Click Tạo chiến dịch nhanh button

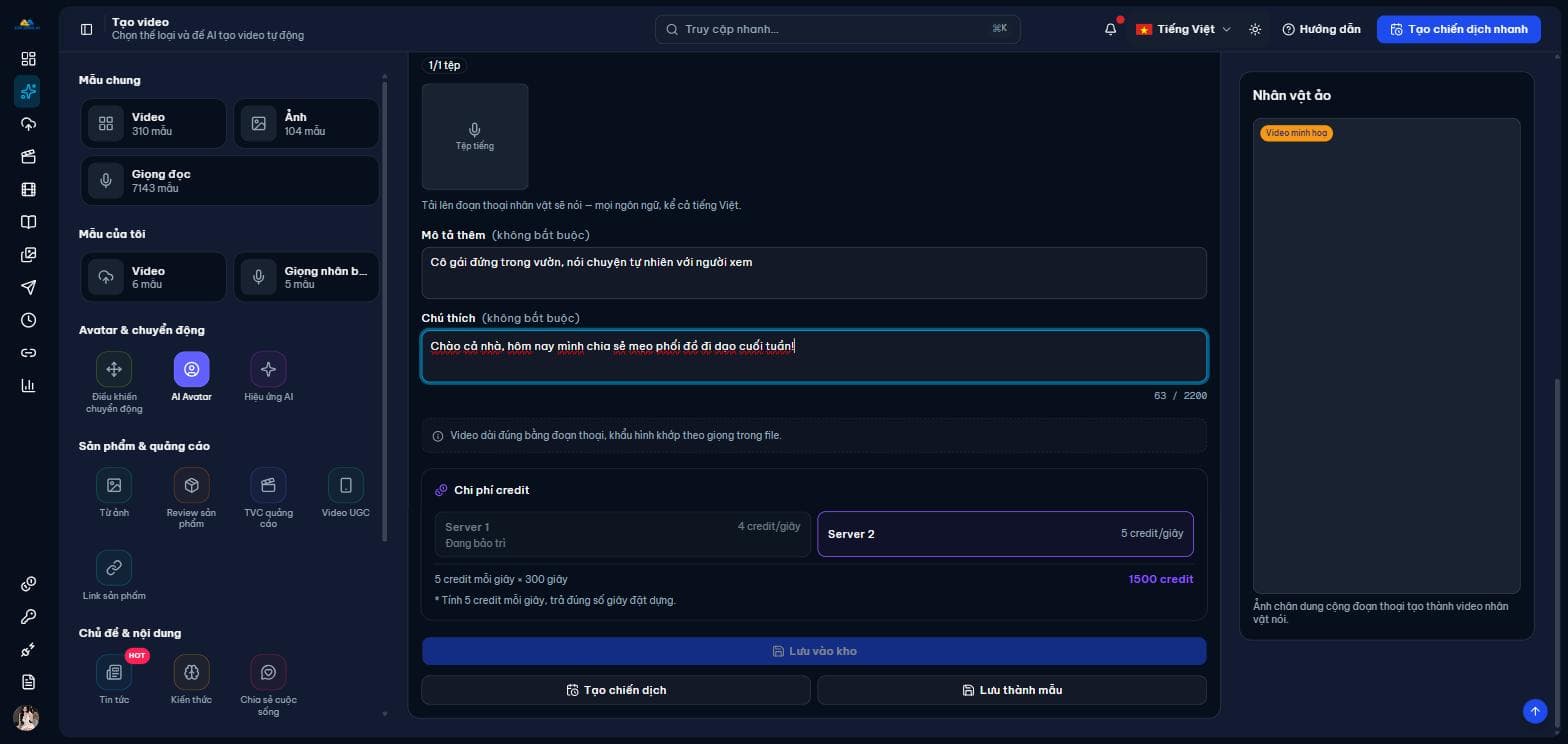[1459, 29]
